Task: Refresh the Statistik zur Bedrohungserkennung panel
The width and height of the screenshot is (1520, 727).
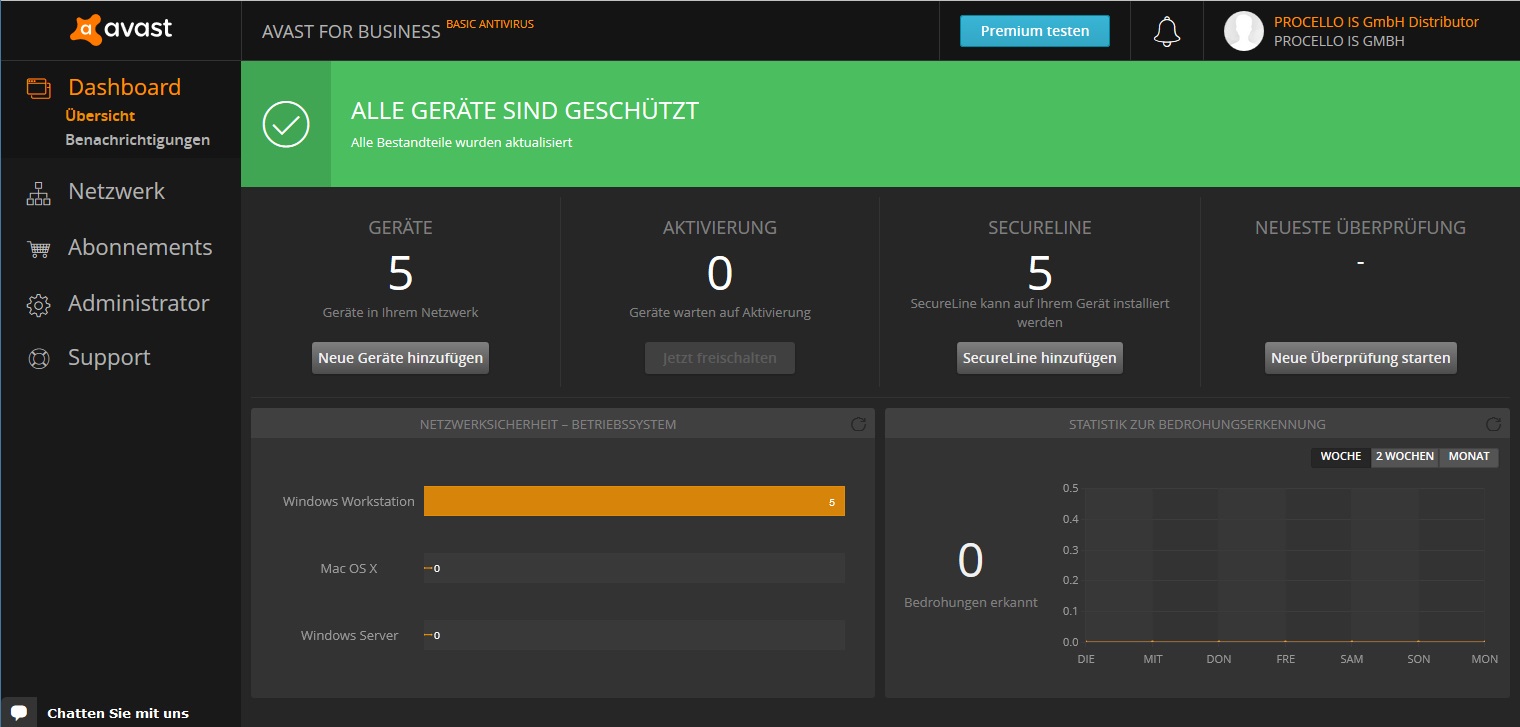Action: (1493, 424)
